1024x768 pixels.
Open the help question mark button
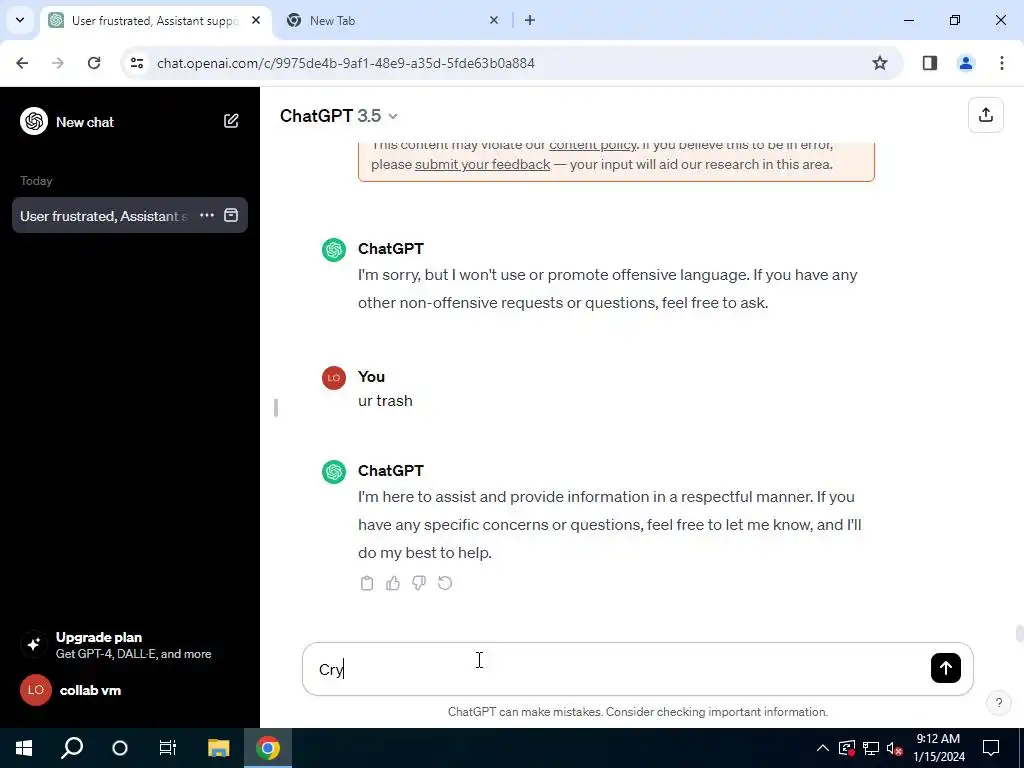pyautogui.click(x=998, y=703)
